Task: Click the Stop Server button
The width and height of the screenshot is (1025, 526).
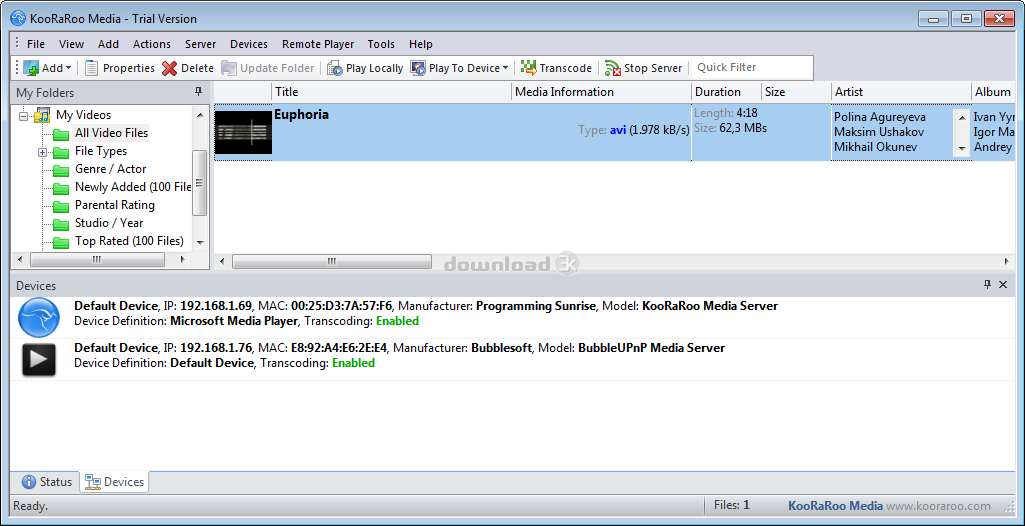Action: pos(643,68)
